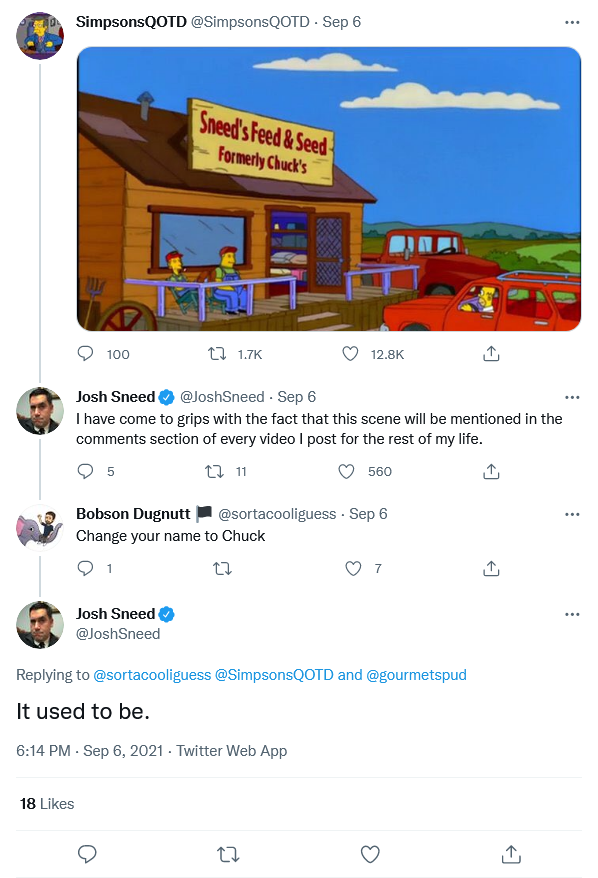Reply to SimpsonsQOTD tweet with 100 comments

coord(85,354)
